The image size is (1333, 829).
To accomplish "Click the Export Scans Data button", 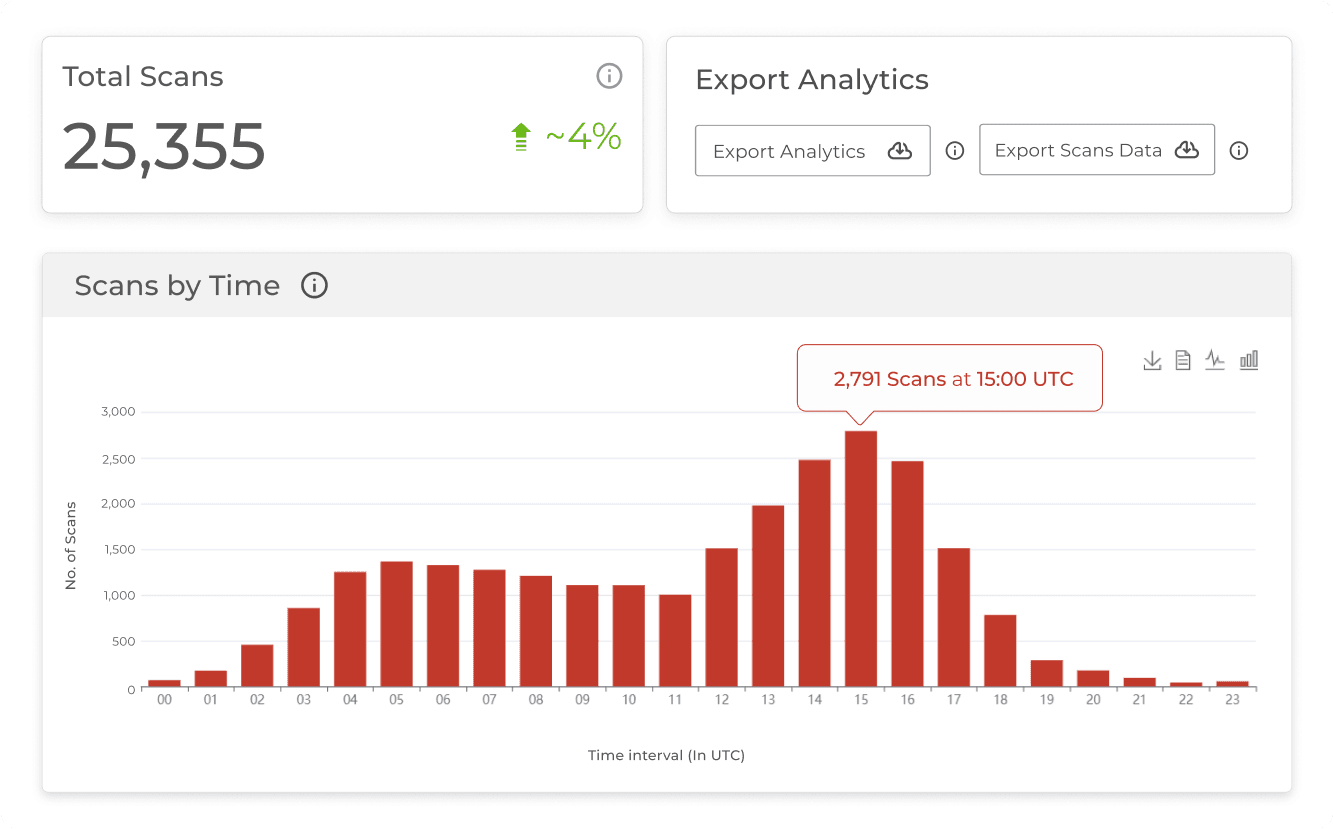I will [x=1096, y=150].
